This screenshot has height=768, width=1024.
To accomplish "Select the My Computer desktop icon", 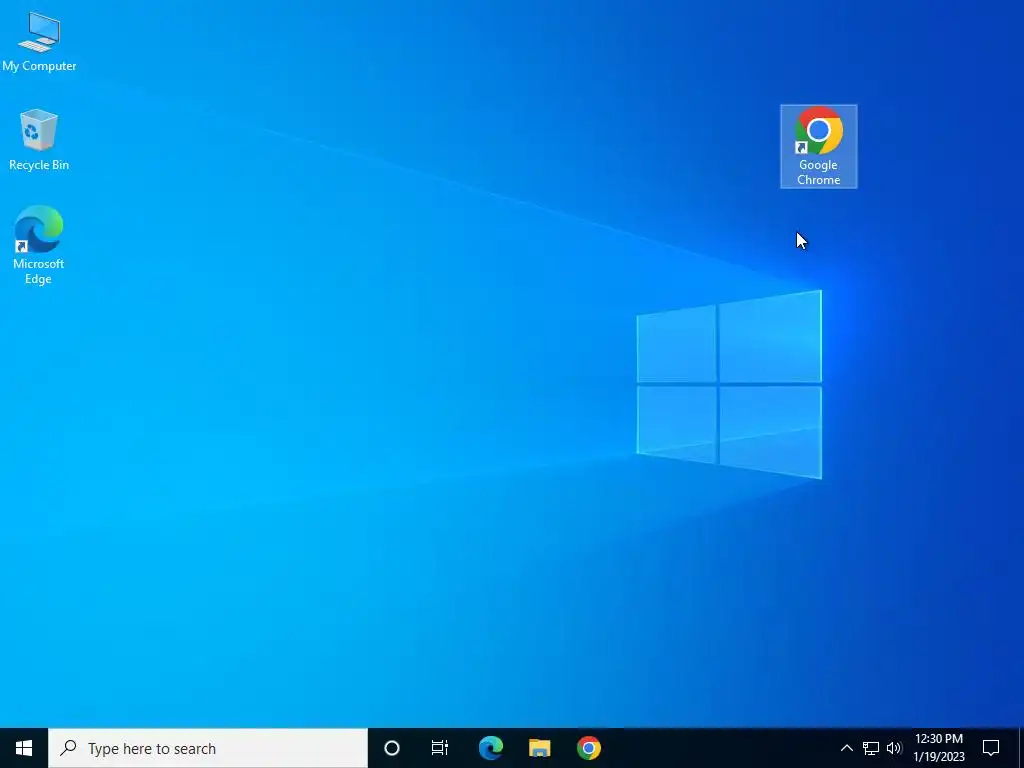I will 39,42.
